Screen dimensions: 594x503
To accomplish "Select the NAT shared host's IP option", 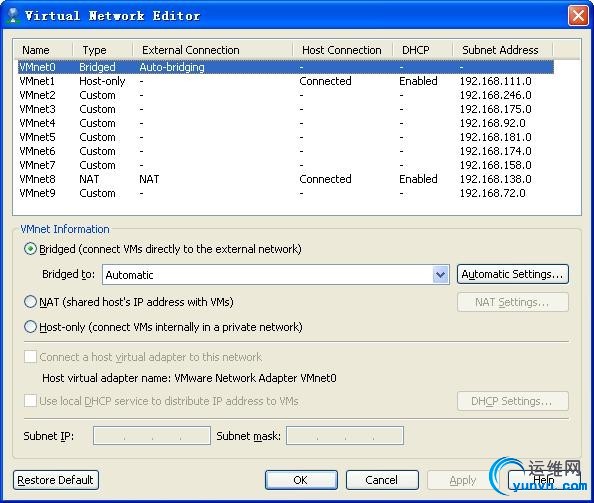I will 30,302.
